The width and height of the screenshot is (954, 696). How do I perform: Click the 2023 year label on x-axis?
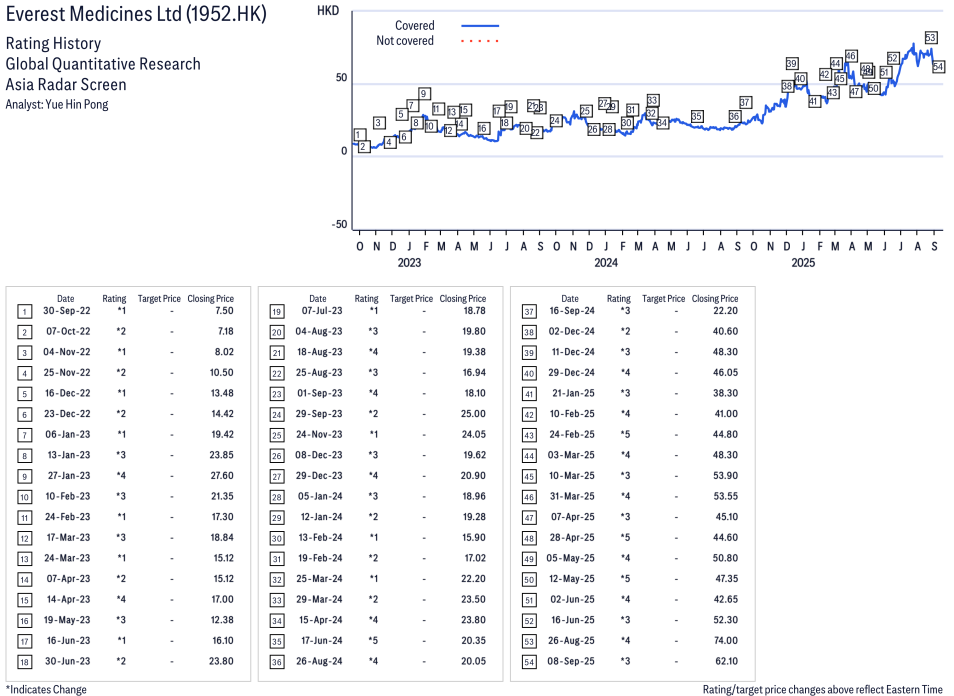tap(409, 263)
